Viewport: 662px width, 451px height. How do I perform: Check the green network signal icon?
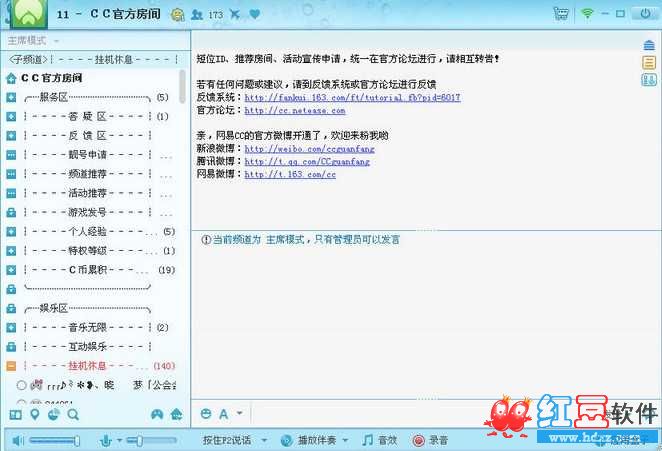587,14
